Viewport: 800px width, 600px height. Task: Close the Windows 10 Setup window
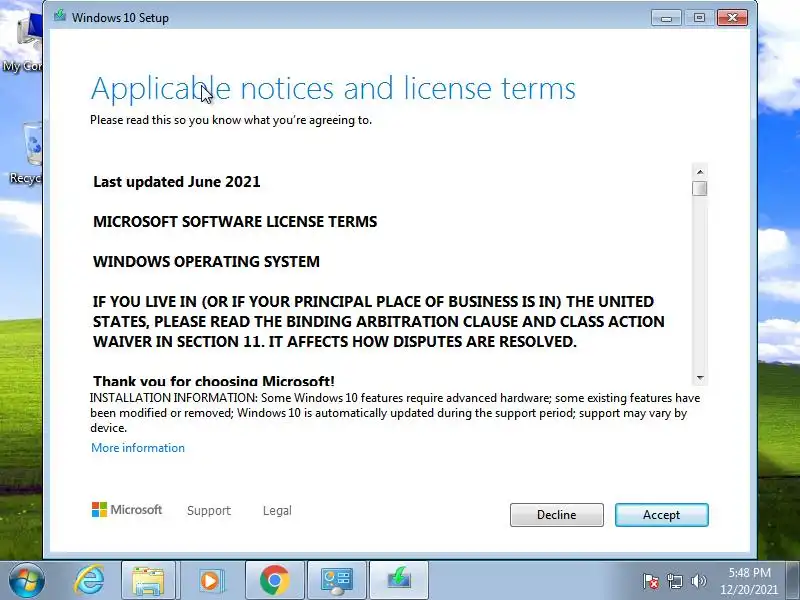pos(732,18)
